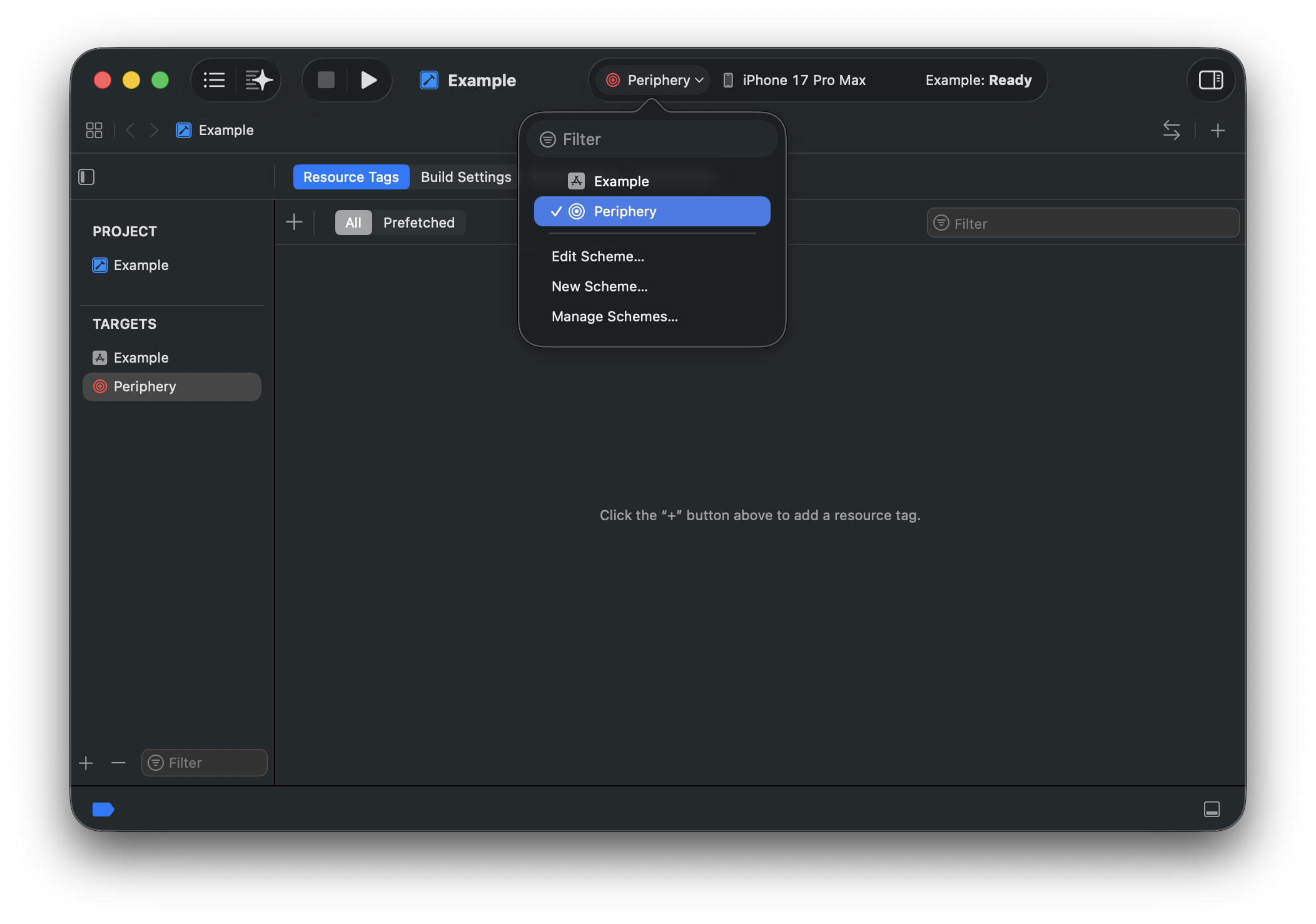Toggle the right inspector panel icon
This screenshot has width=1316, height=924.
pyautogui.click(x=1210, y=80)
